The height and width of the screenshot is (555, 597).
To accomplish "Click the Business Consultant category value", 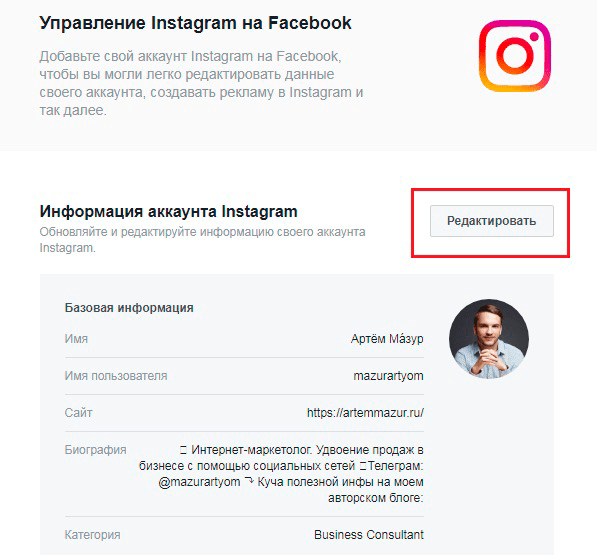I will (x=369, y=535).
